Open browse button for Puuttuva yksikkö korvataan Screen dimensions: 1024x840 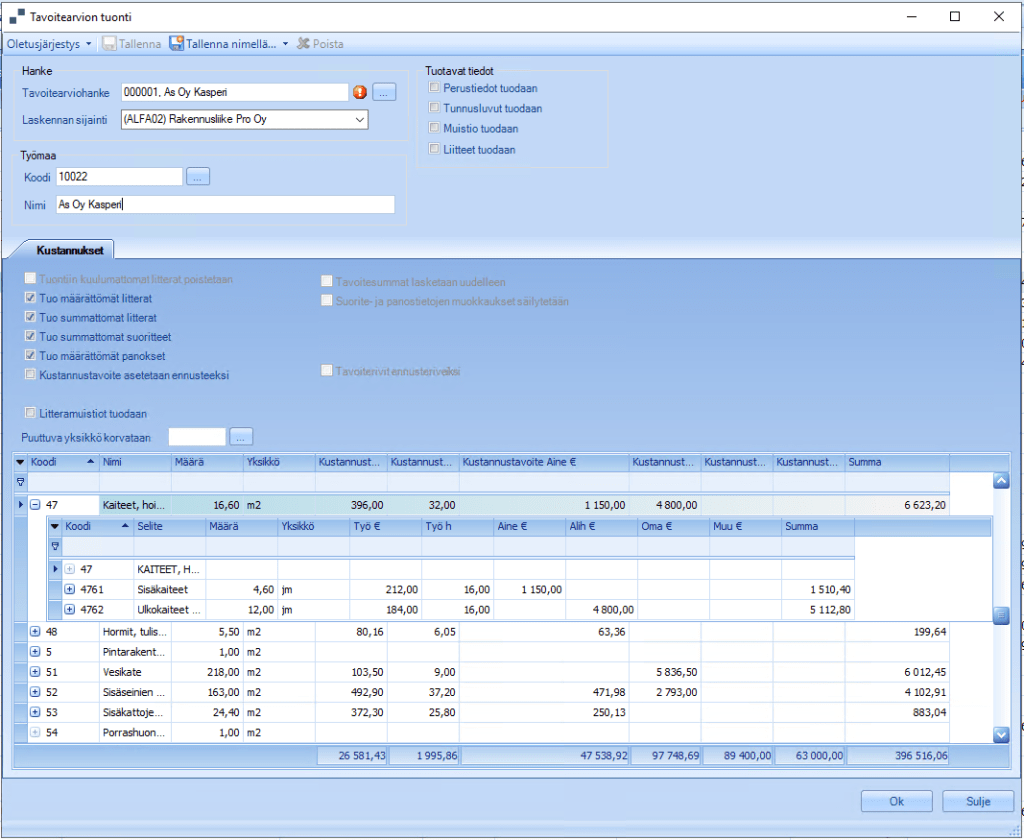[241, 437]
